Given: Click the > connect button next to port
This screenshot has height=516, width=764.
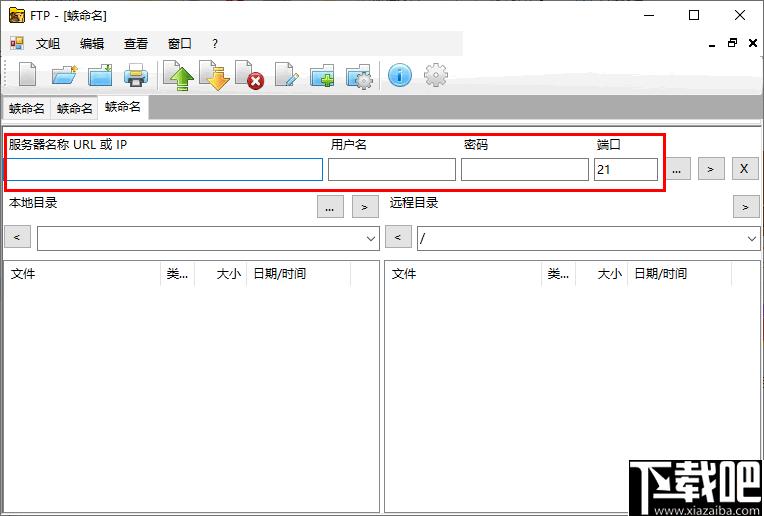Looking at the screenshot, I should pos(711,169).
